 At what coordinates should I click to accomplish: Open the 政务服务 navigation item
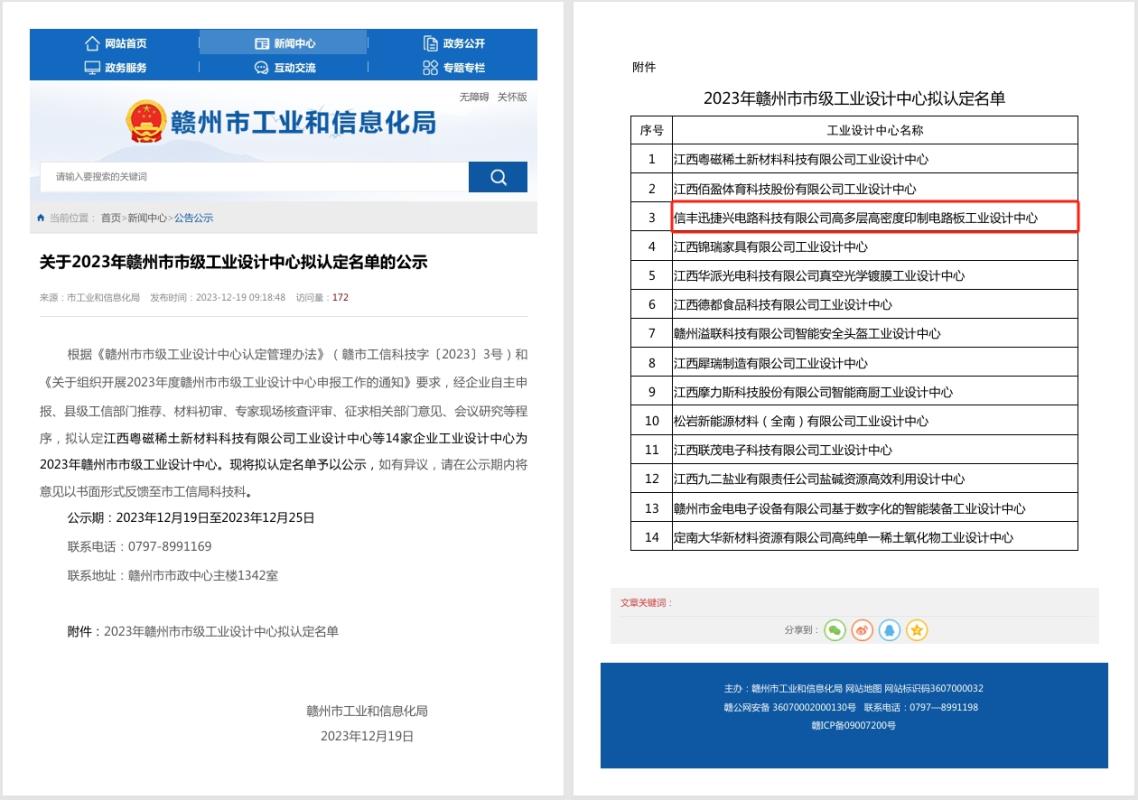pyautogui.click(x=115, y=68)
